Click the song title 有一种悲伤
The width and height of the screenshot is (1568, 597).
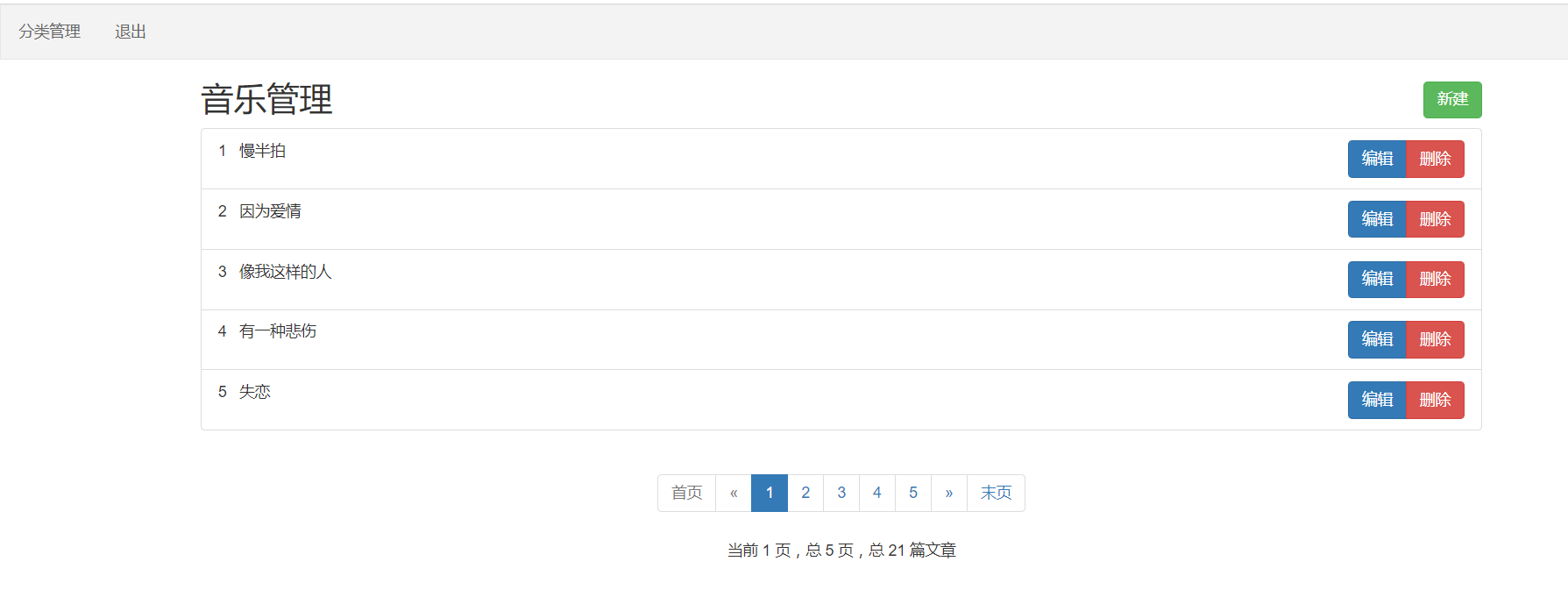pyautogui.click(x=278, y=331)
